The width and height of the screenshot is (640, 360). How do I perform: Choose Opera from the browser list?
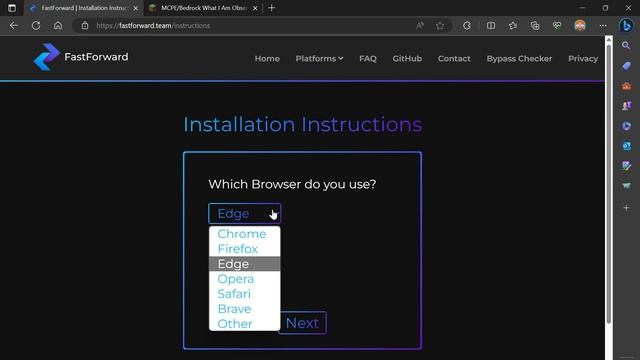coord(244,279)
